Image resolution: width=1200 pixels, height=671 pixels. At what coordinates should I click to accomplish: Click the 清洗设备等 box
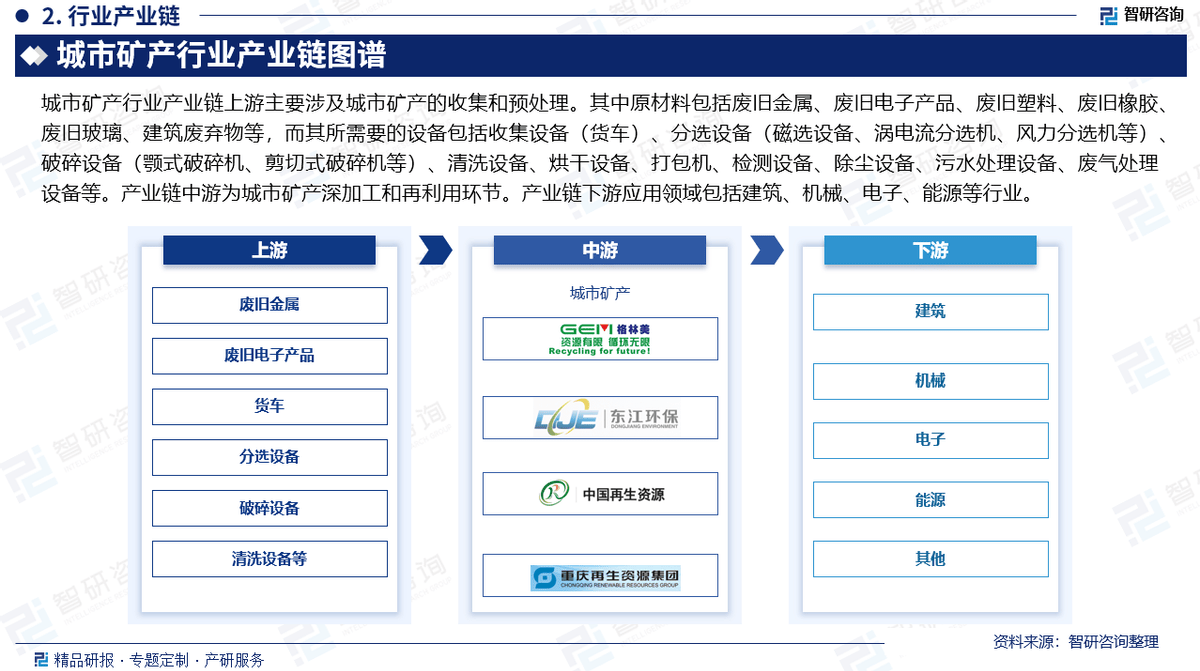click(x=269, y=559)
